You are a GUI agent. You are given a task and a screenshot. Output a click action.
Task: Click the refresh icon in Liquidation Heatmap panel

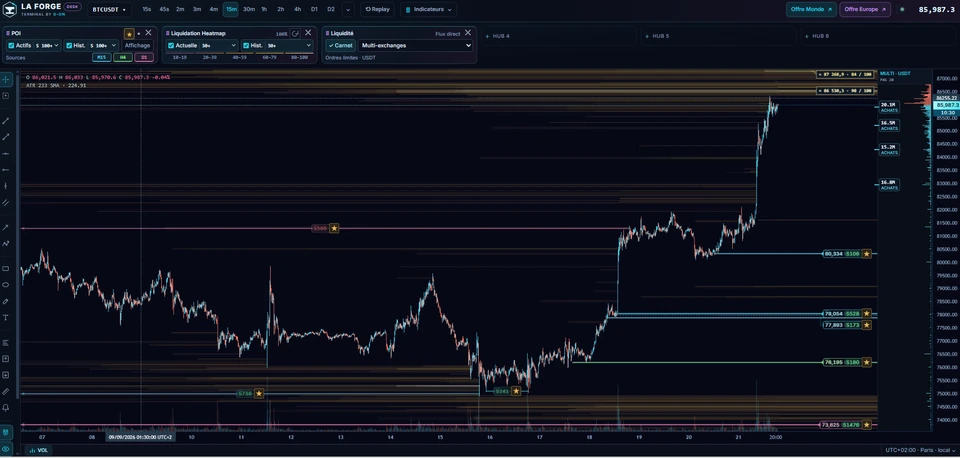(x=295, y=34)
